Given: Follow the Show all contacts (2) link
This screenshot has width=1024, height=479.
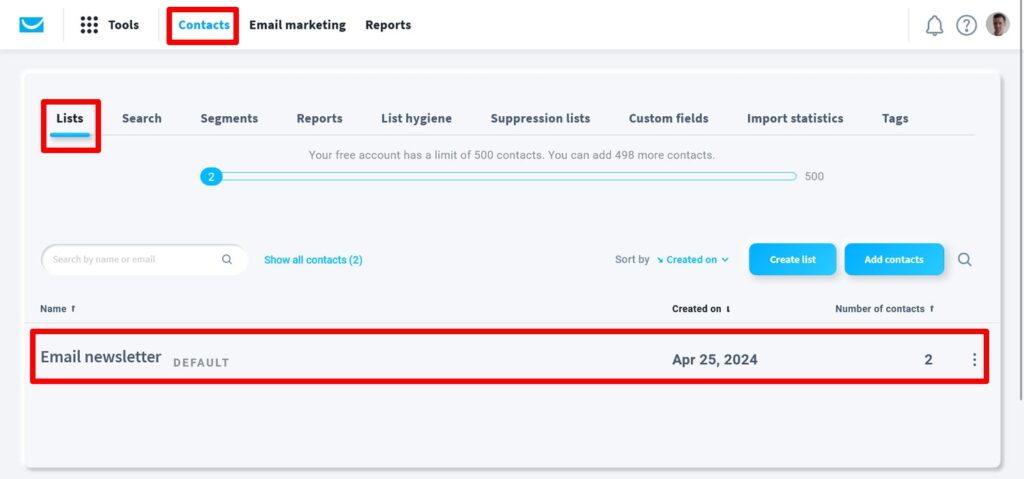Looking at the screenshot, I should coord(313,260).
